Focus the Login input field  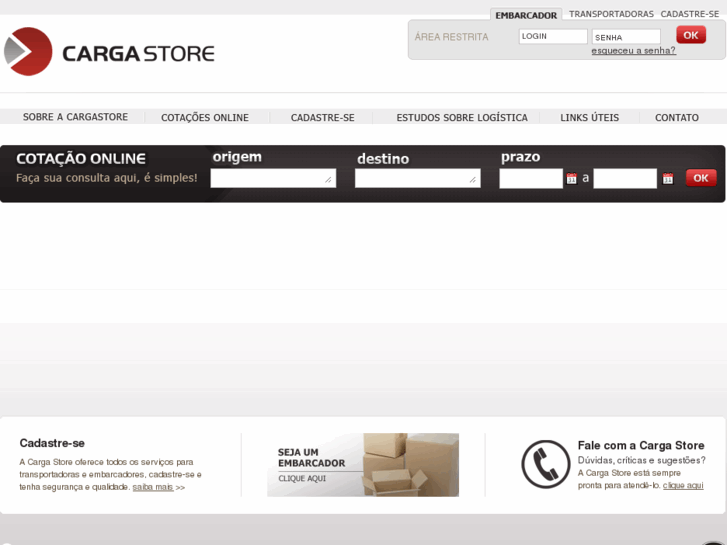[x=553, y=36]
